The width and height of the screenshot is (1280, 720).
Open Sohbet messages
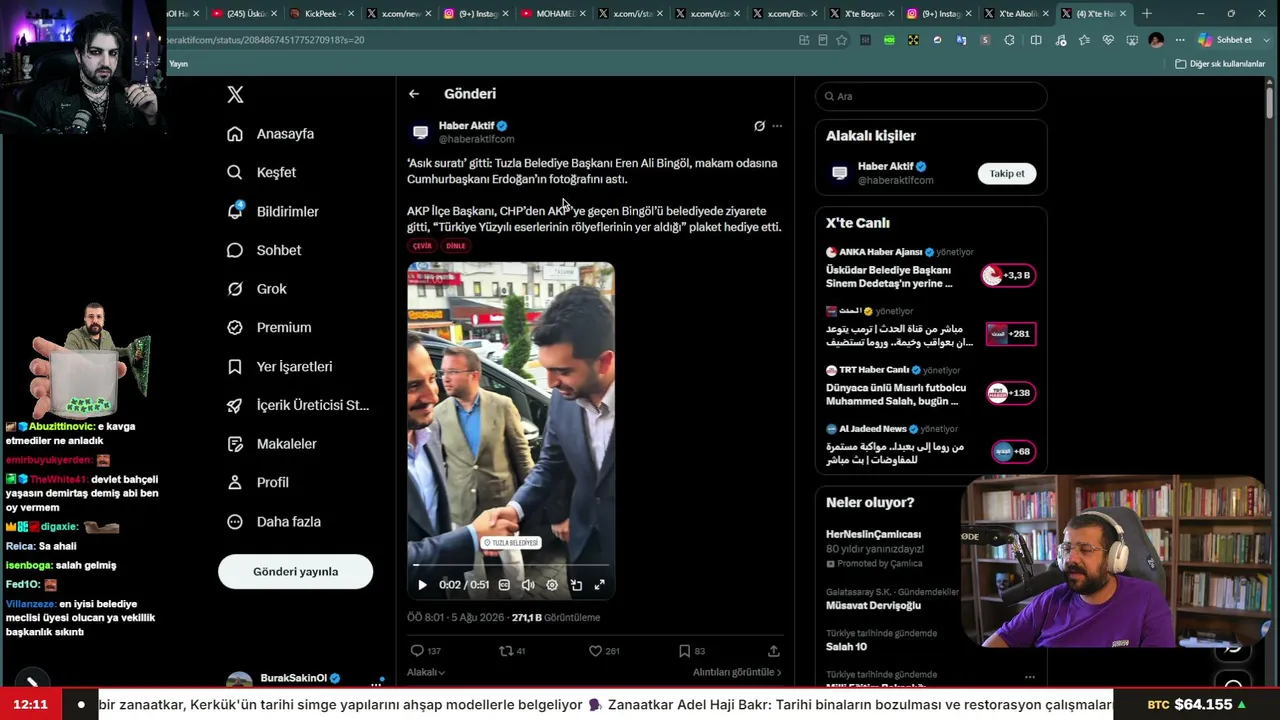pos(265,250)
